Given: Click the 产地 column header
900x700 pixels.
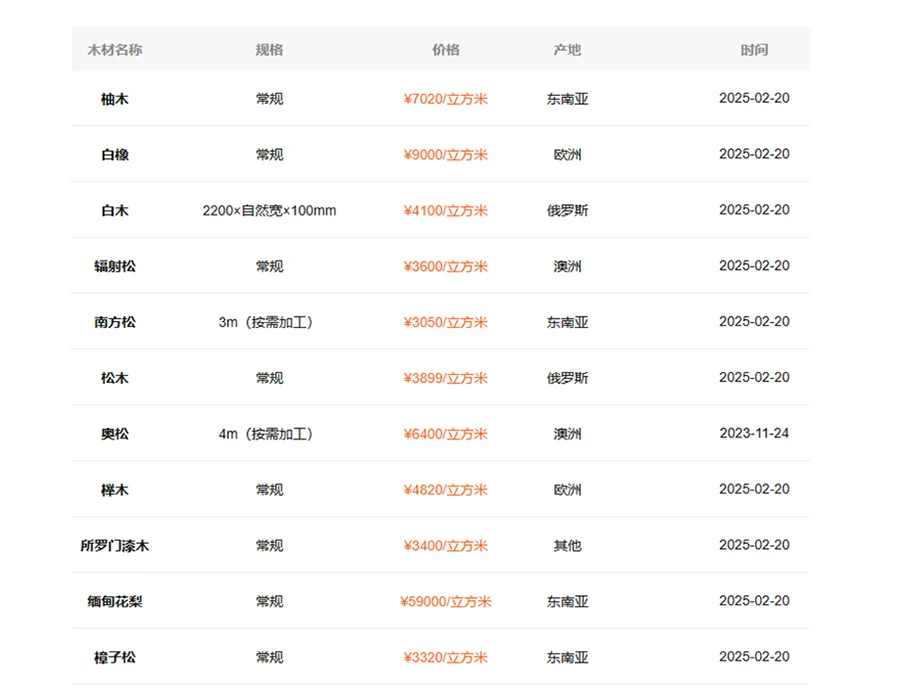Looking at the screenshot, I should (567, 50).
